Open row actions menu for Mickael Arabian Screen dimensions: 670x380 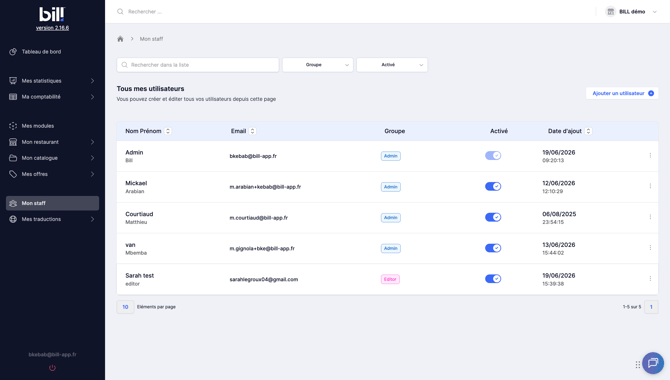point(650,186)
